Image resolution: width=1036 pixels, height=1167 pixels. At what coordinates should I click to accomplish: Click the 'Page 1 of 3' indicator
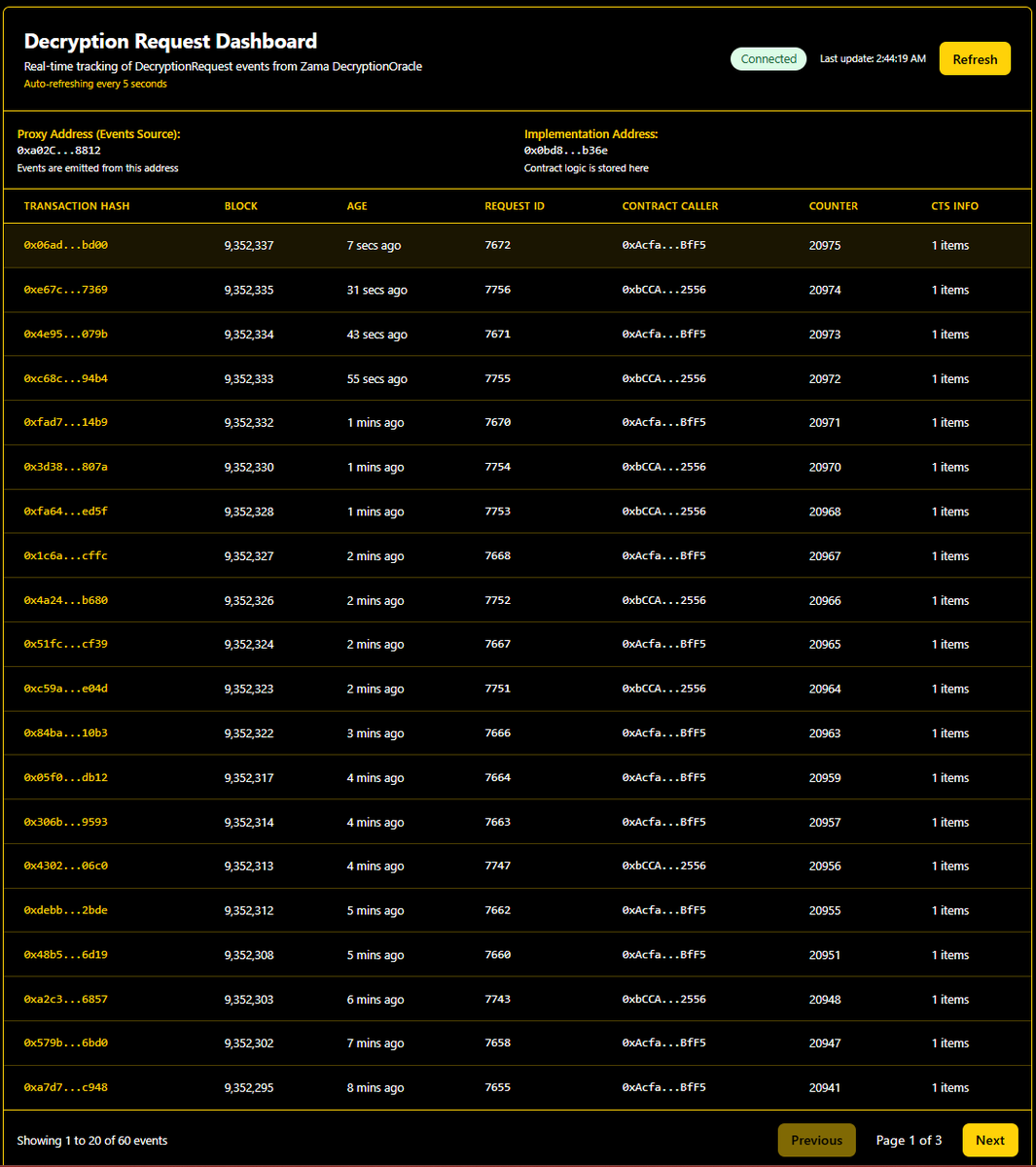pos(909,1141)
